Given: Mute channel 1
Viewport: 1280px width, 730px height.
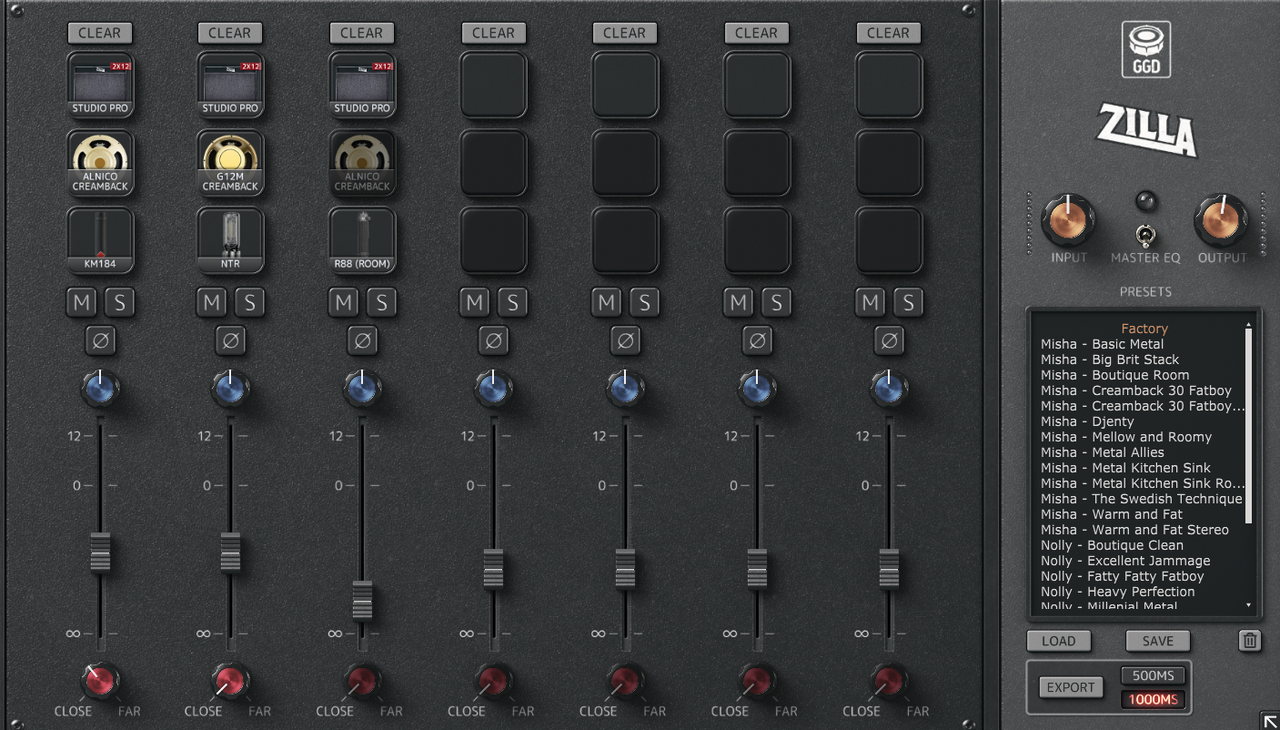Looking at the screenshot, I should pyautogui.click(x=81, y=302).
